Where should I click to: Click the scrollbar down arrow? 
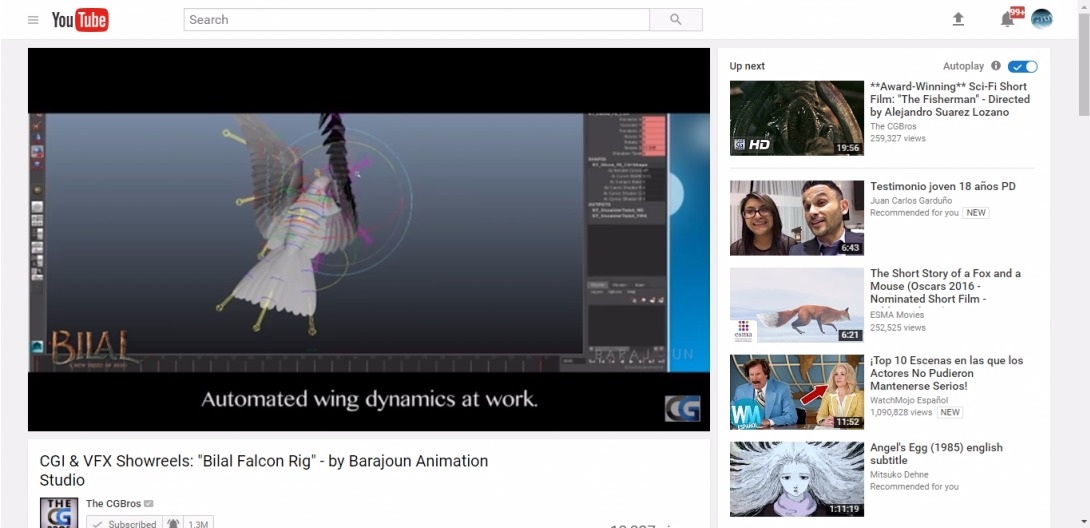(x=1084, y=521)
